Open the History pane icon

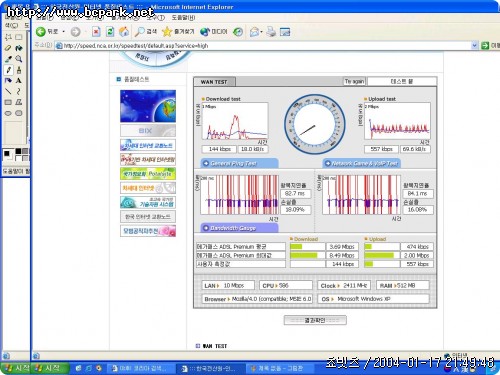(x=238, y=32)
